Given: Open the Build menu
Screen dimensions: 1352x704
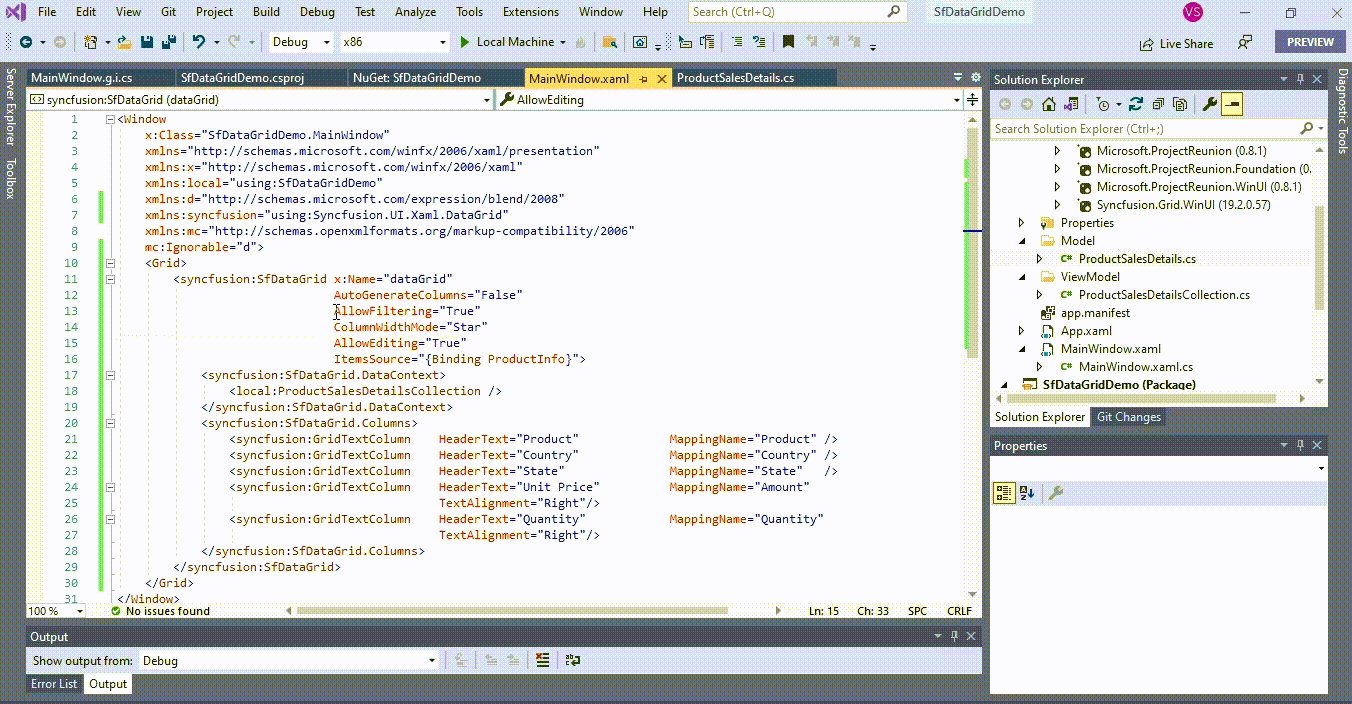Looking at the screenshot, I should [266, 12].
